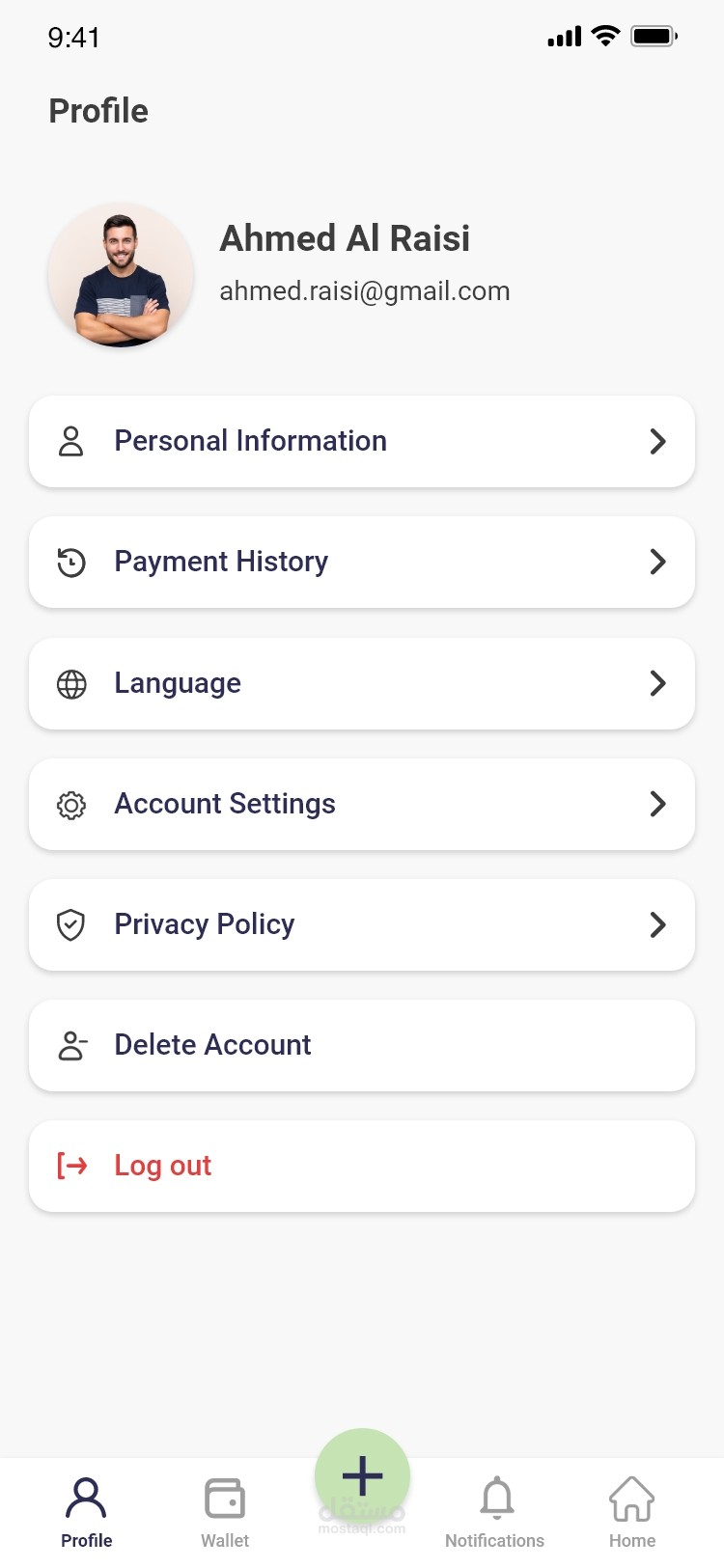Image resolution: width=724 pixels, height=1568 pixels.
Task: Click the globe icon next to Language
Action: [x=71, y=684]
